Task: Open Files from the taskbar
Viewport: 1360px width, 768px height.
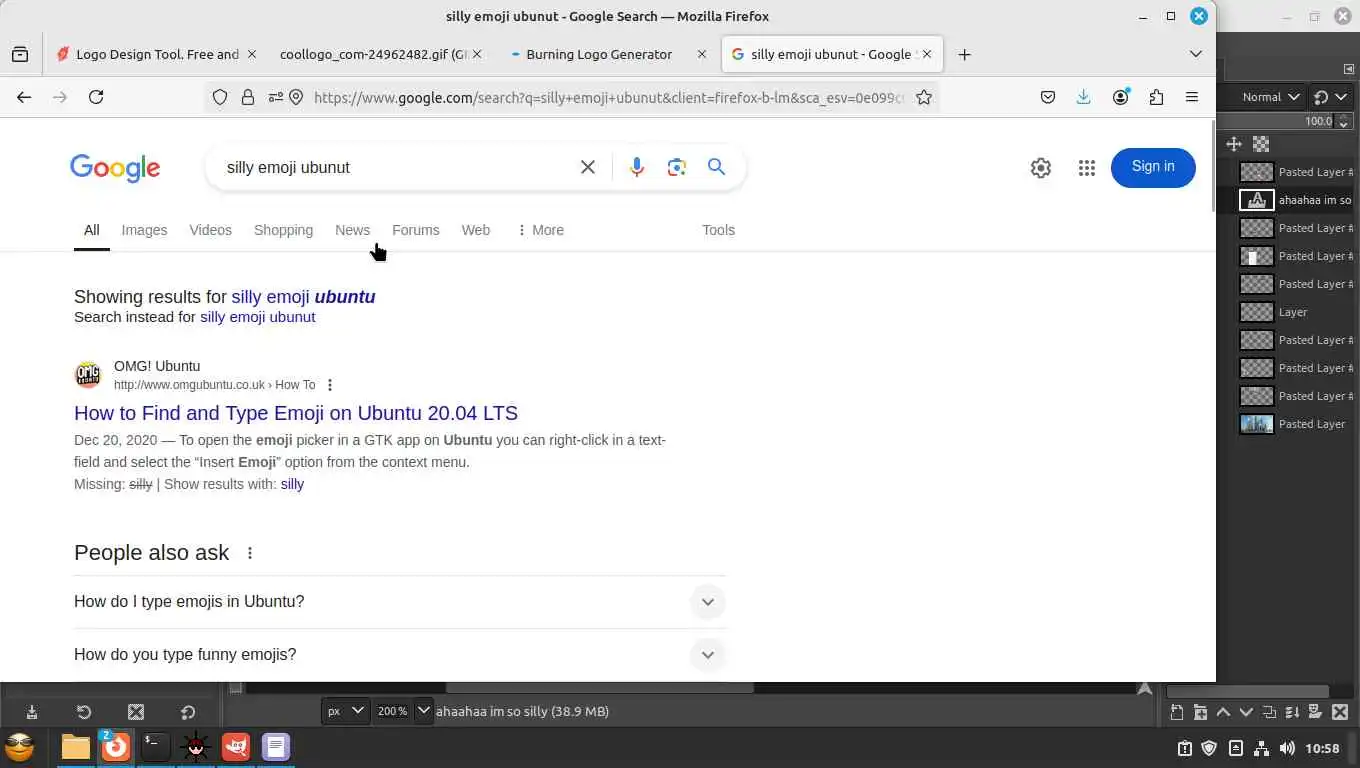Action: pyautogui.click(x=76, y=746)
